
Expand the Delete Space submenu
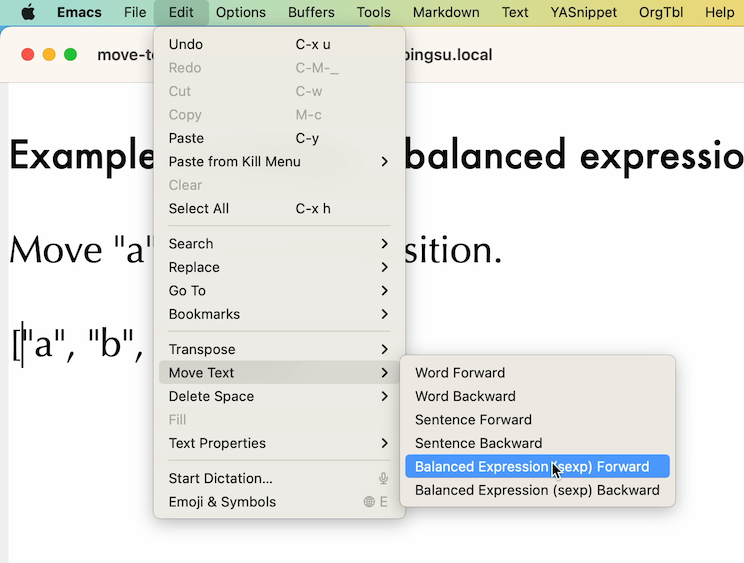[279, 396]
